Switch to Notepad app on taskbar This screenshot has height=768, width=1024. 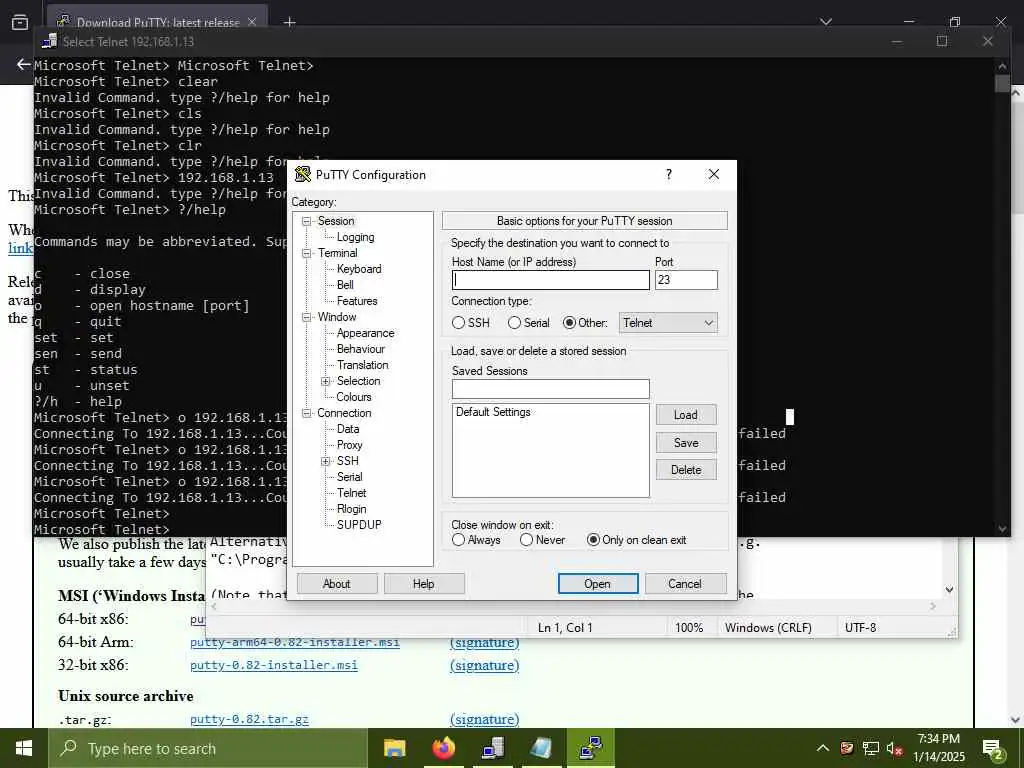(541, 748)
